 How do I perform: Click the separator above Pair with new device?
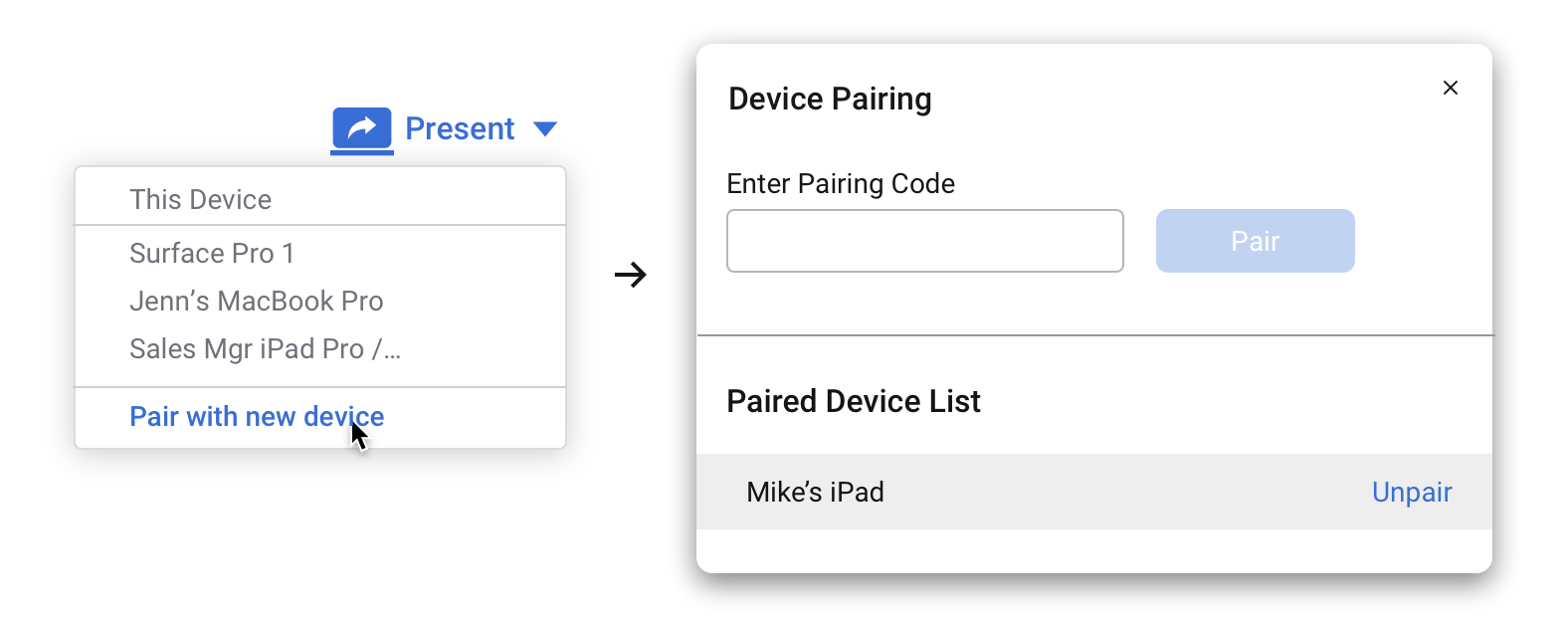pyautogui.click(x=320, y=387)
